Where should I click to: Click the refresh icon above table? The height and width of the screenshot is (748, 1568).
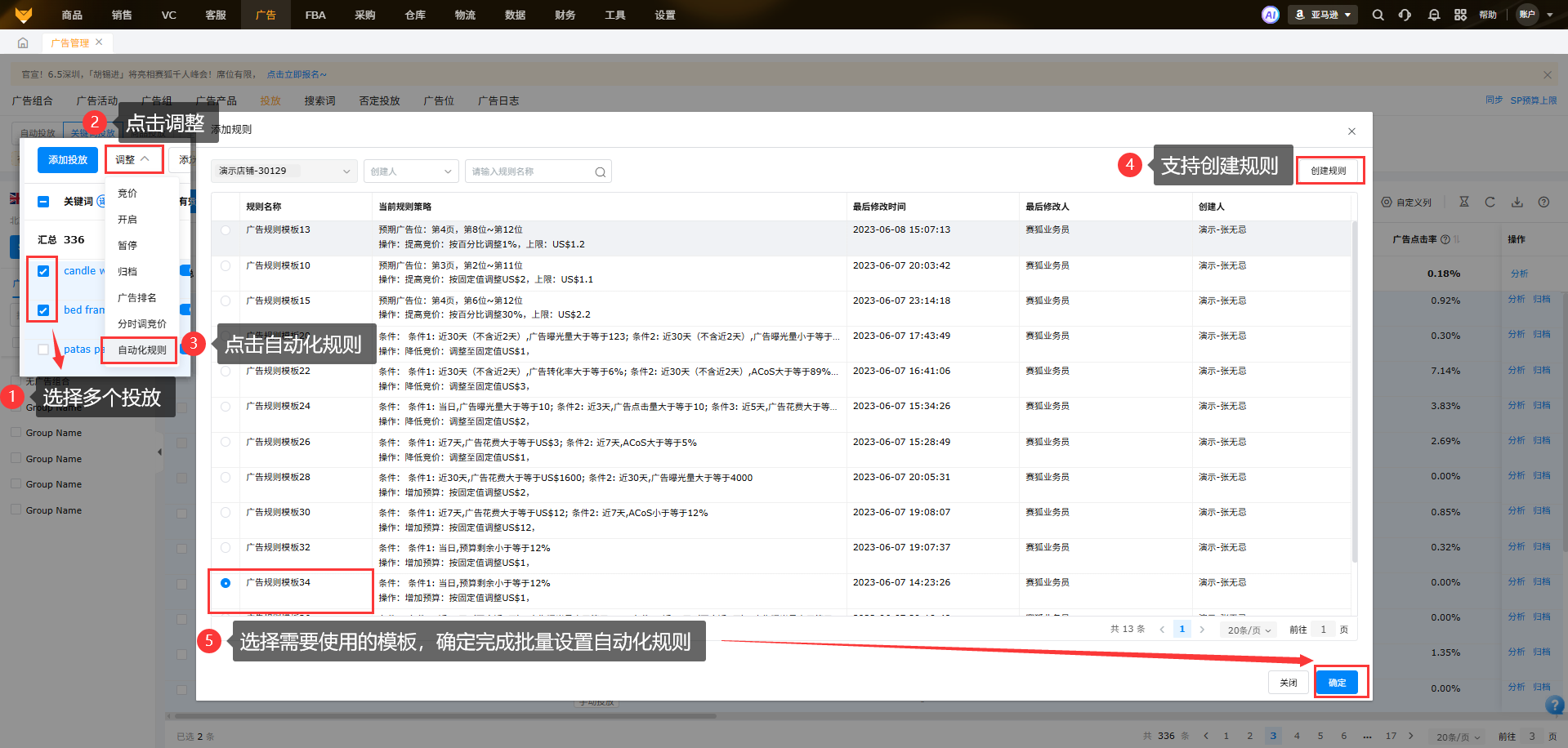(1490, 202)
